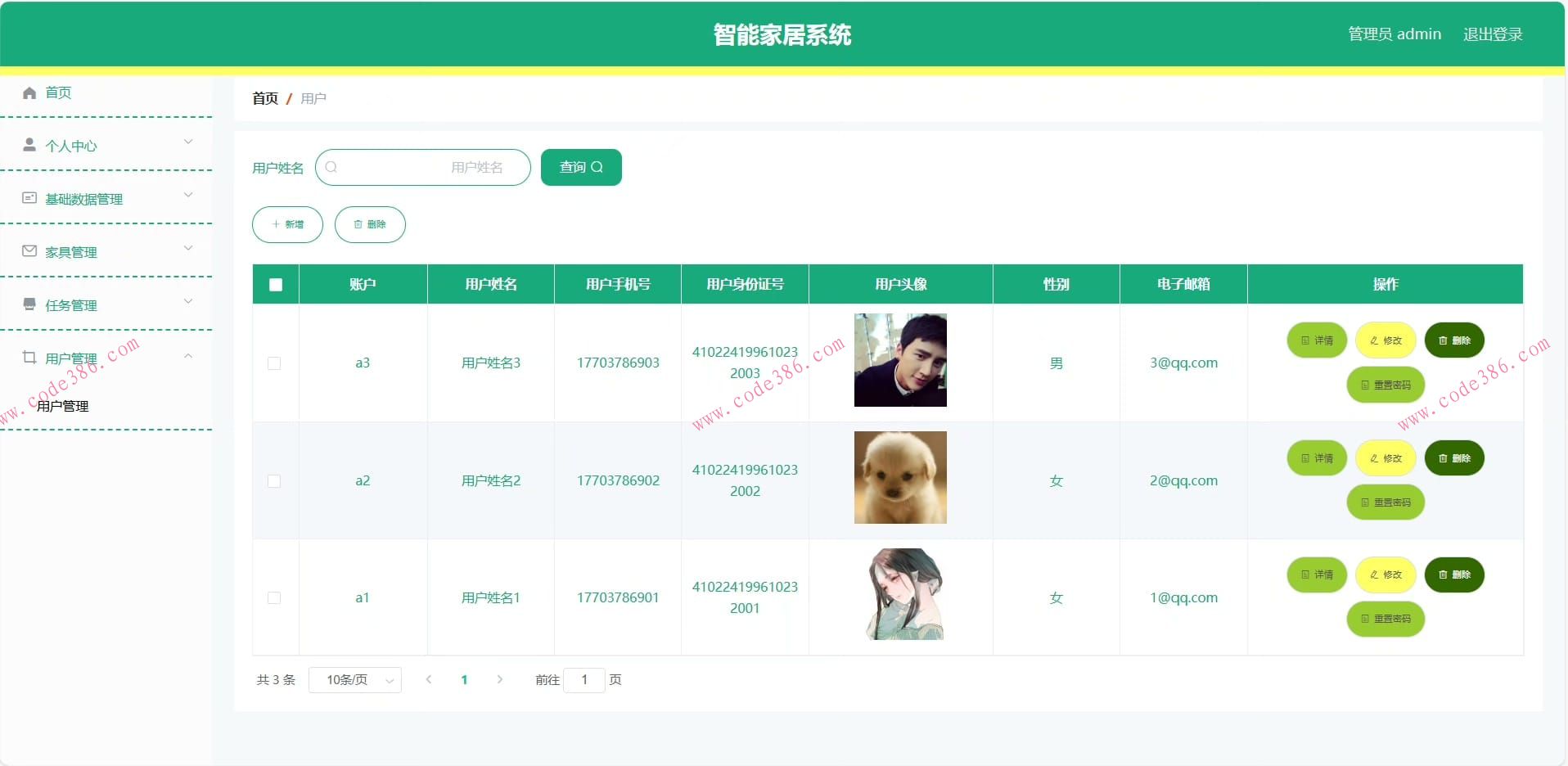Screen dimensions: 1568x766
Task: Select 用户管理 in the sidebar menu
Action: point(61,405)
